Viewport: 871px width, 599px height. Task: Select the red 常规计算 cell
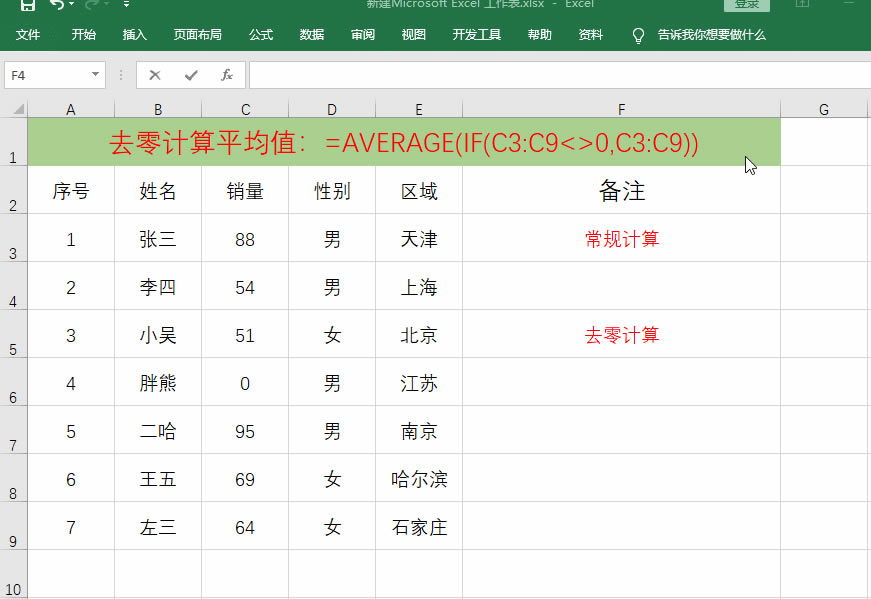coord(622,238)
